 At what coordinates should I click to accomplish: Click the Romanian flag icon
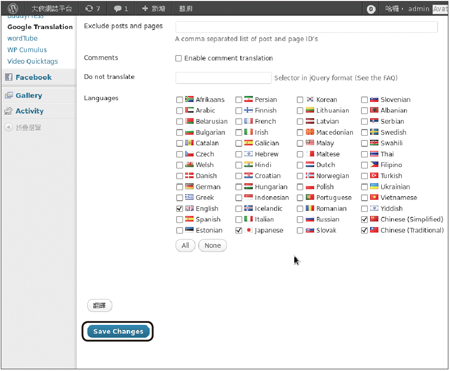coord(310,208)
